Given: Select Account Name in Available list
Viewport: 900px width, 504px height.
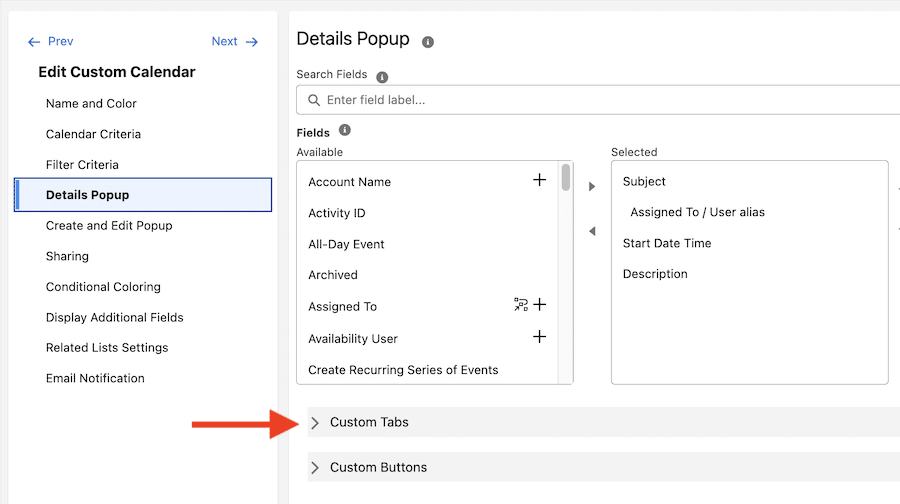Looking at the screenshot, I should coord(350,182).
